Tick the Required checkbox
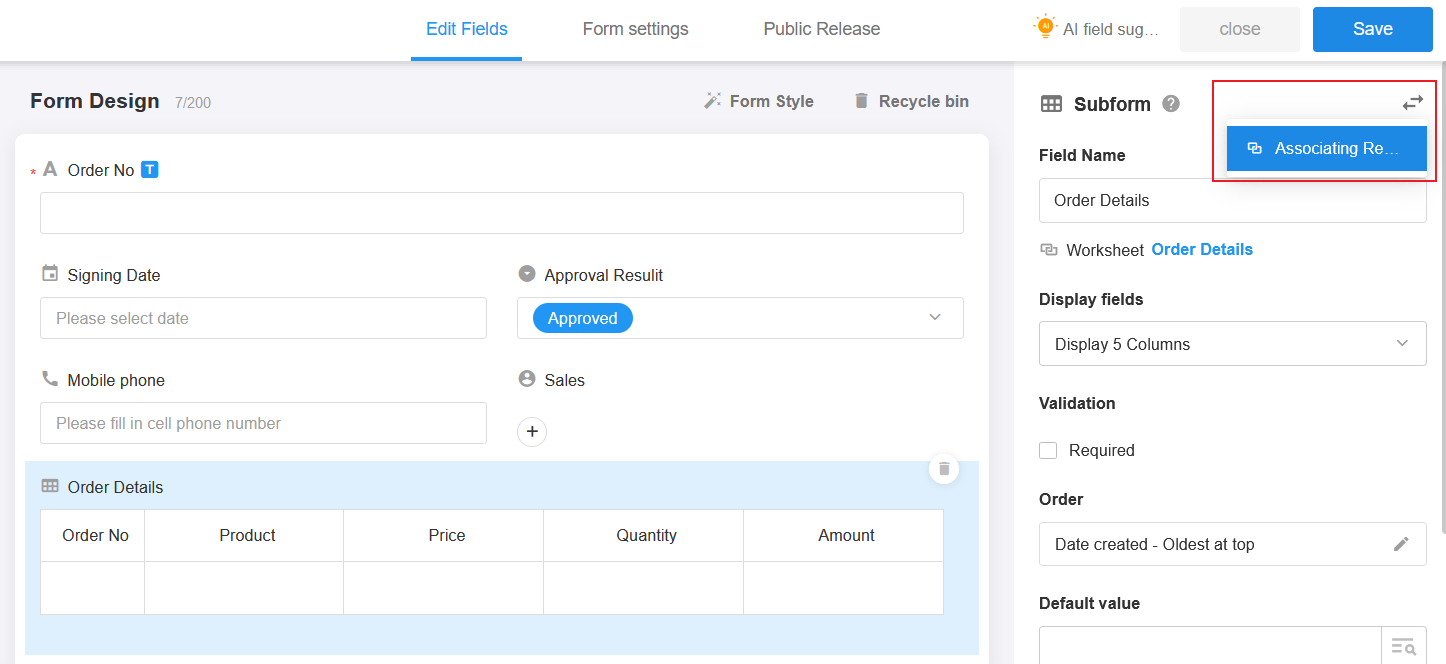Viewport: 1446px width, 664px height. [1048, 450]
